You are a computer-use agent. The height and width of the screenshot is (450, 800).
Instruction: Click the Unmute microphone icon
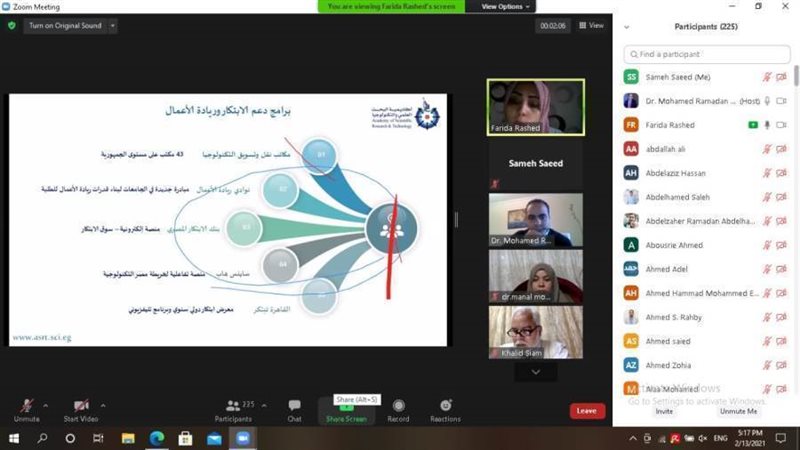point(27,406)
